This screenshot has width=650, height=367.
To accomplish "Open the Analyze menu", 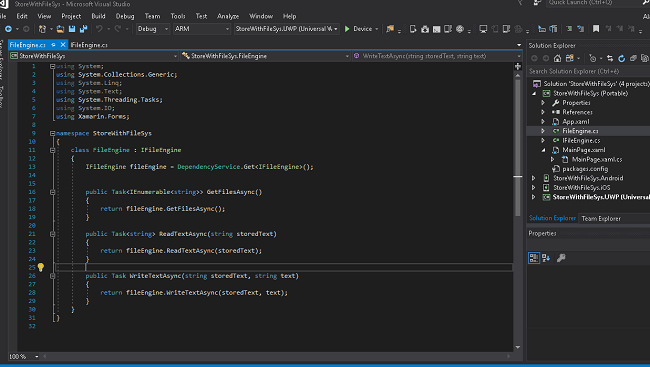I will click(228, 16).
